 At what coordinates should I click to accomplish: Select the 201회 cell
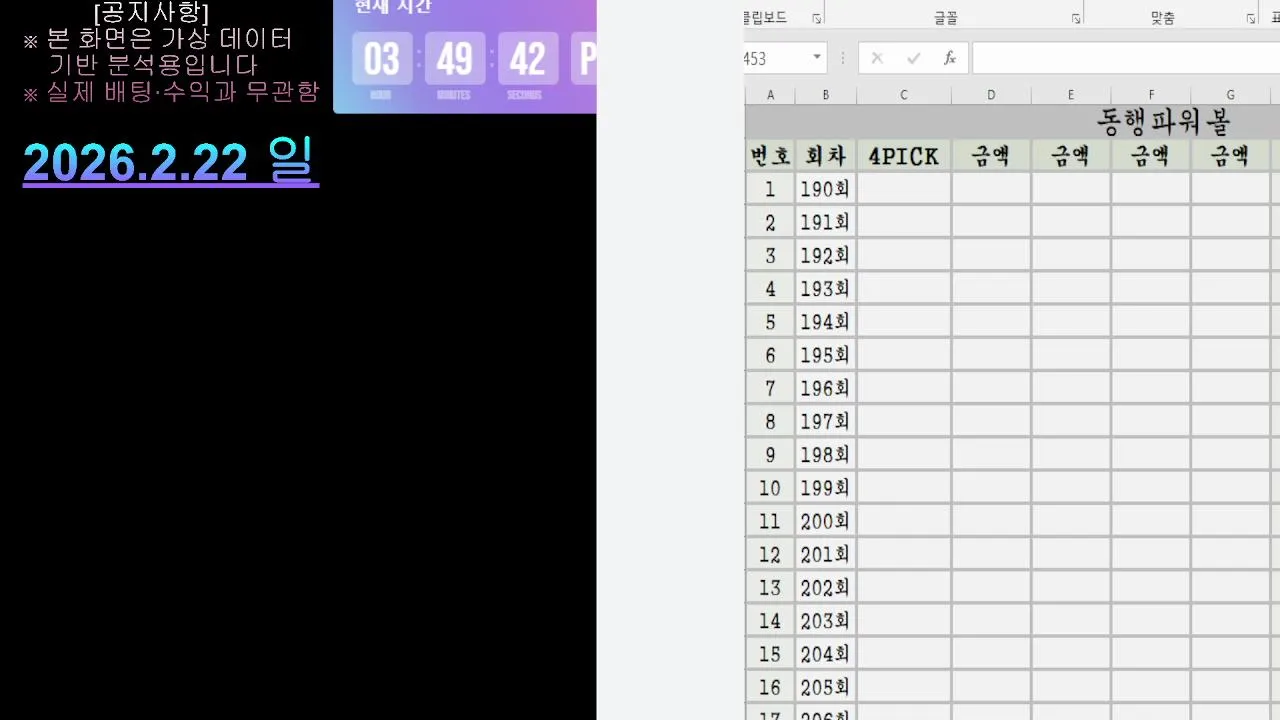pos(826,554)
